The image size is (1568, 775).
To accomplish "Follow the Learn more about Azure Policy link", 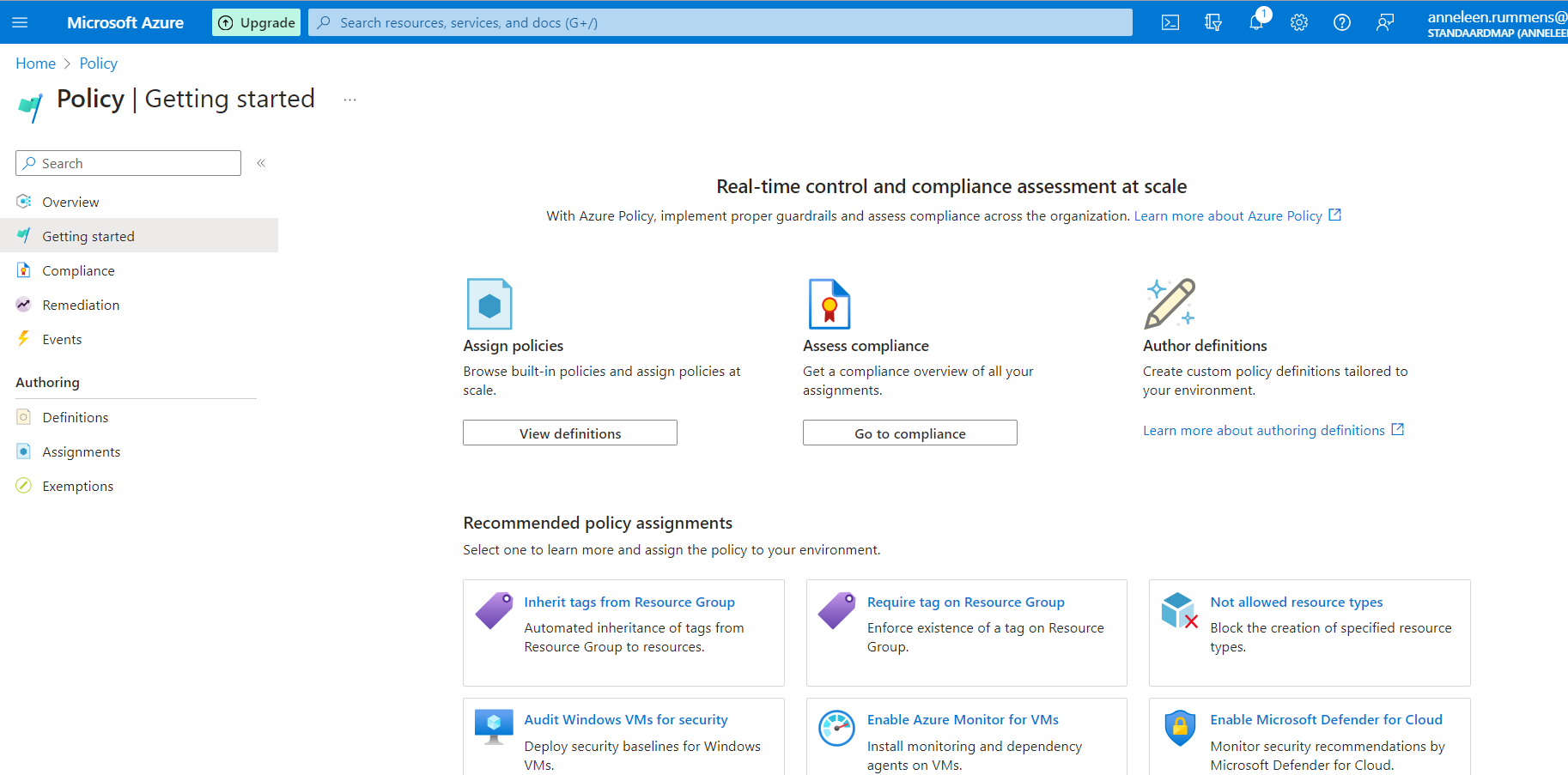I will pyautogui.click(x=1237, y=215).
